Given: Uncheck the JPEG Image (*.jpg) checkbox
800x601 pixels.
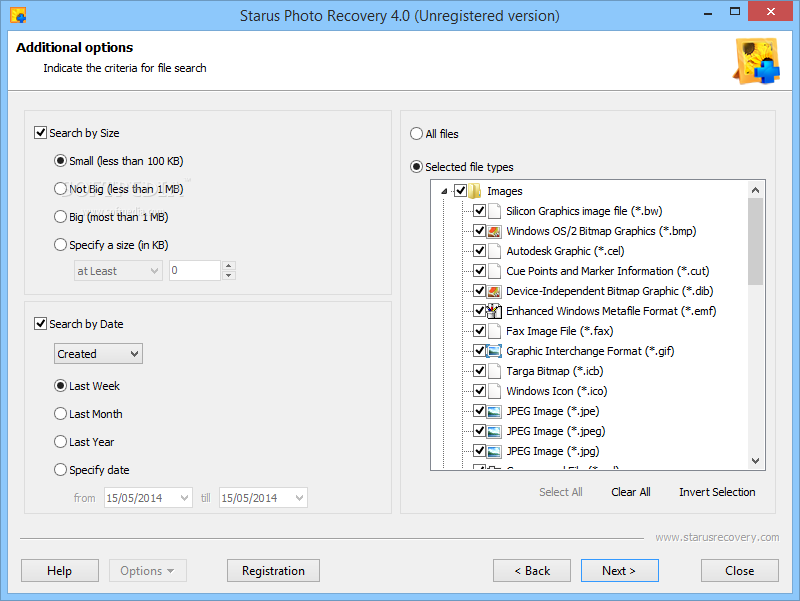Looking at the screenshot, I should pyautogui.click(x=479, y=450).
